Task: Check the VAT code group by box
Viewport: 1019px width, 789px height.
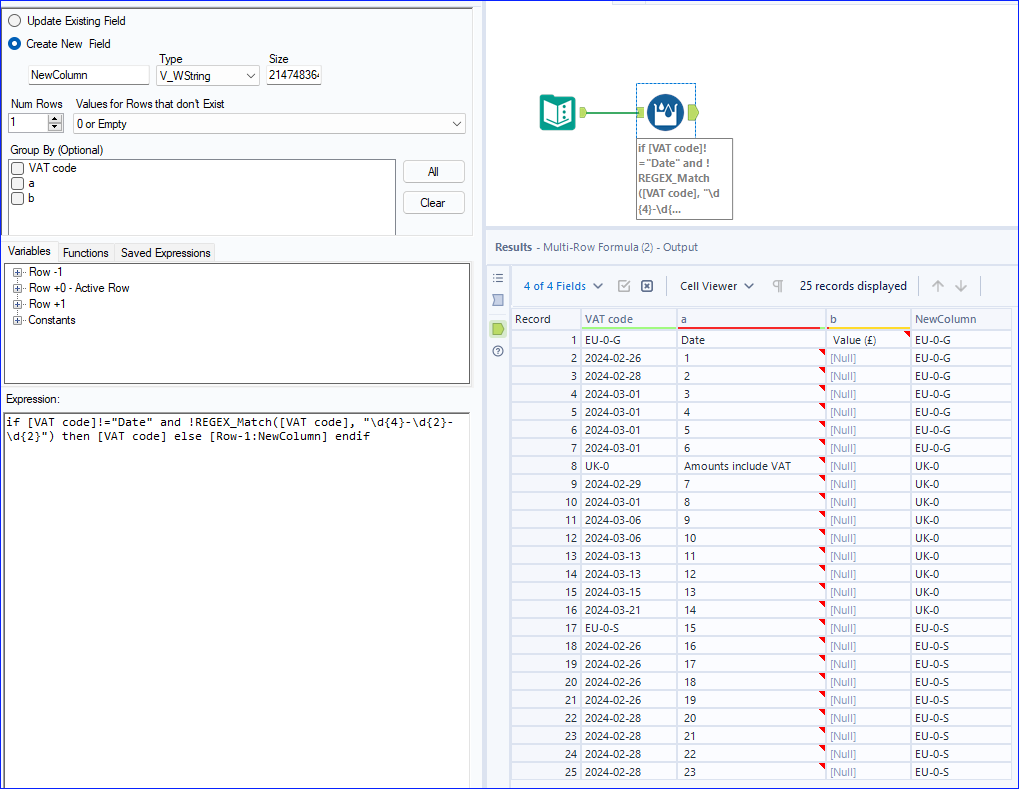Action: coord(18,168)
